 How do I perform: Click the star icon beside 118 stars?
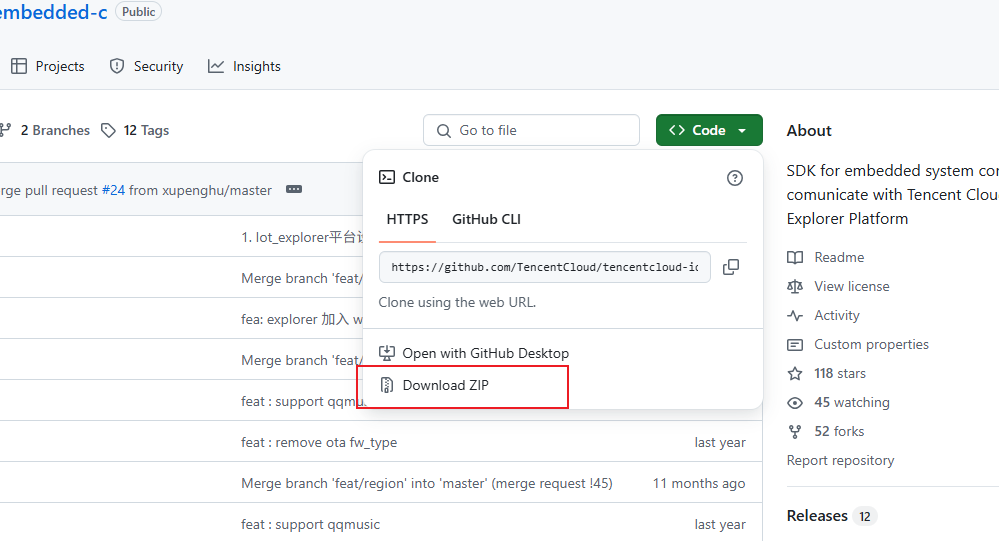pyautogui.click(x=795, y=373)
